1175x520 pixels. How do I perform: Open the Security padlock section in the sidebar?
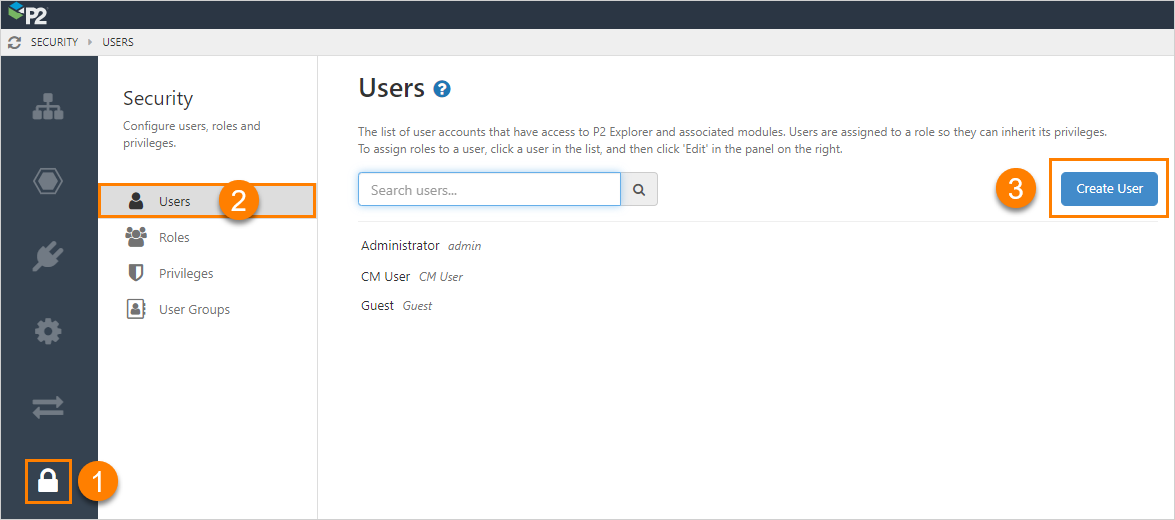48,481
